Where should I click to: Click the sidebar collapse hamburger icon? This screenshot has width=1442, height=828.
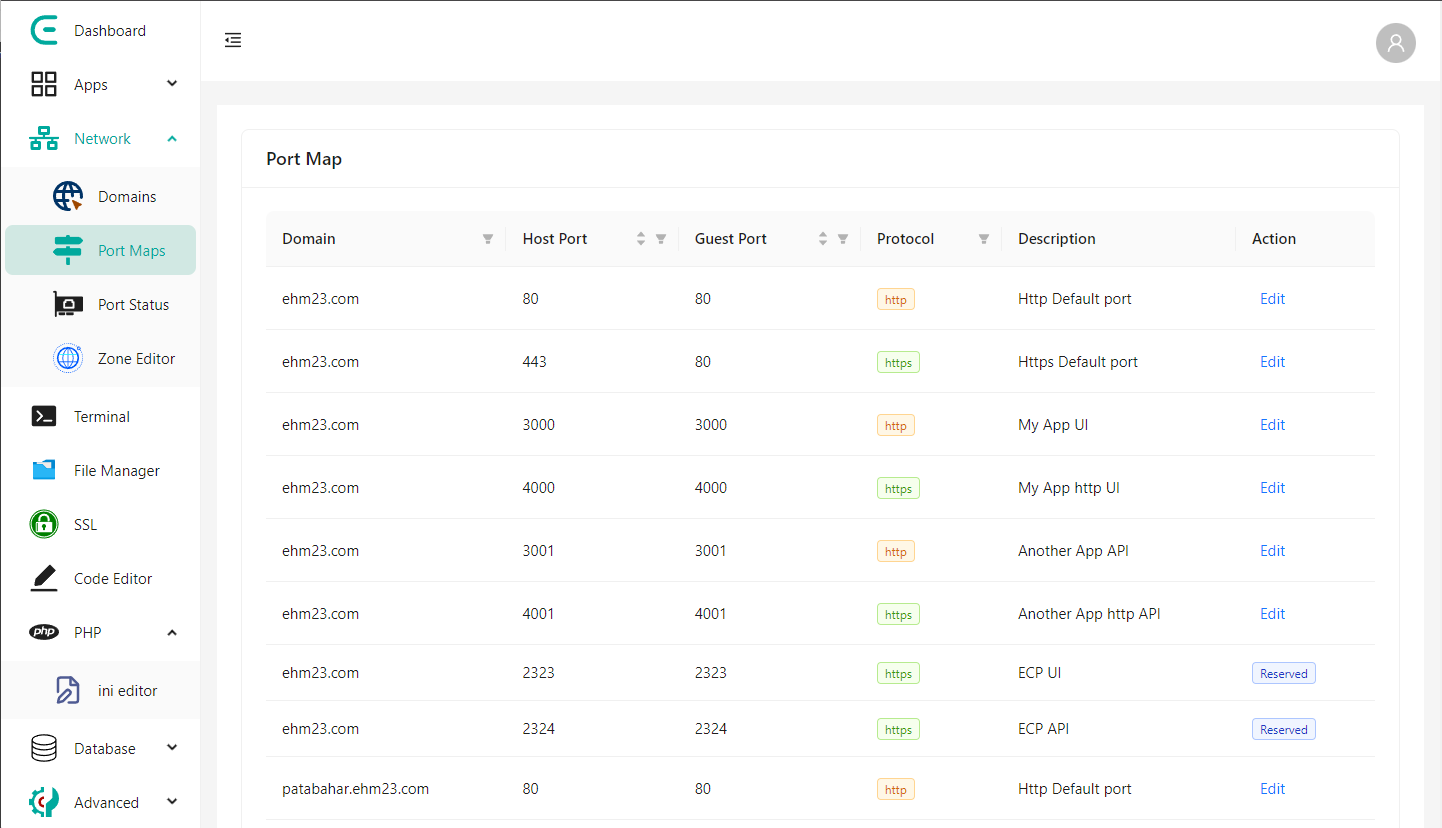click(233, 40)
